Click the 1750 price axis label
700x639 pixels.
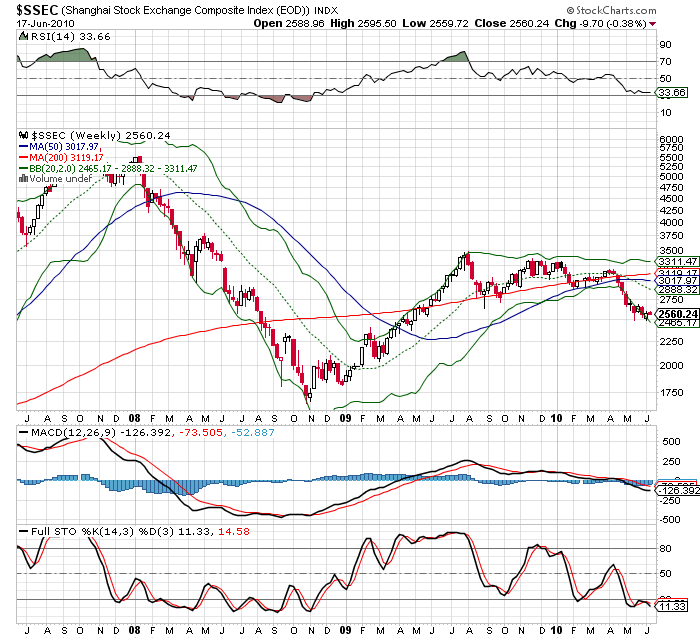point(671,393)
